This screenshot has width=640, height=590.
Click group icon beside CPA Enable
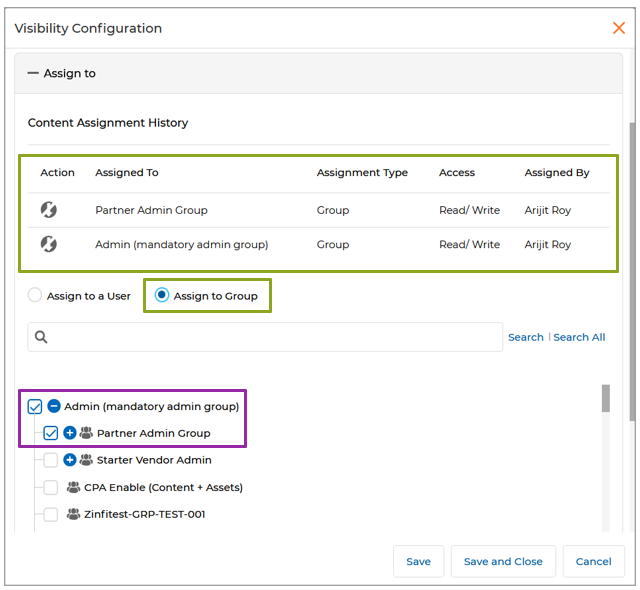click(73, 487)
